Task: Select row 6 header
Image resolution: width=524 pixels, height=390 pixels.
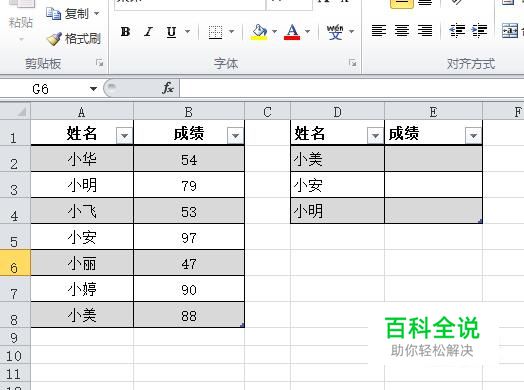Action: pyautogui.click(x=15, y=263)
